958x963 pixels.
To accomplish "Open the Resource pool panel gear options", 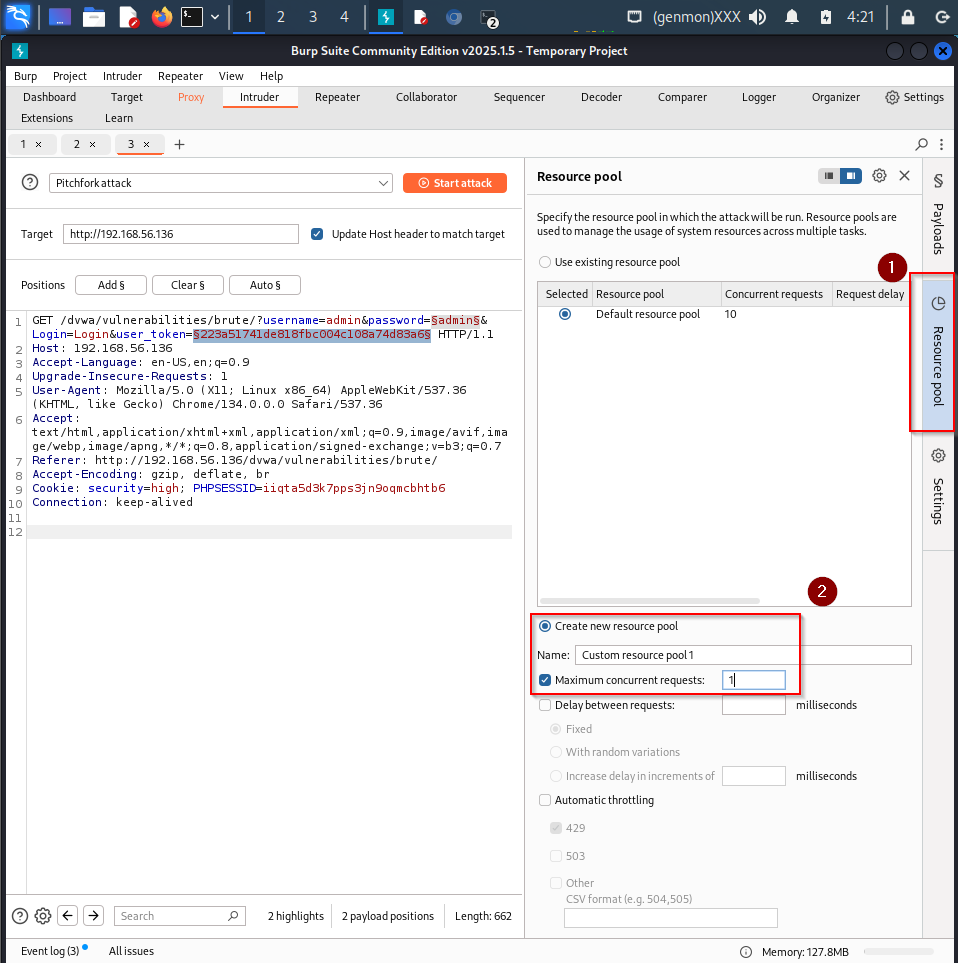I will click(879, 176).
